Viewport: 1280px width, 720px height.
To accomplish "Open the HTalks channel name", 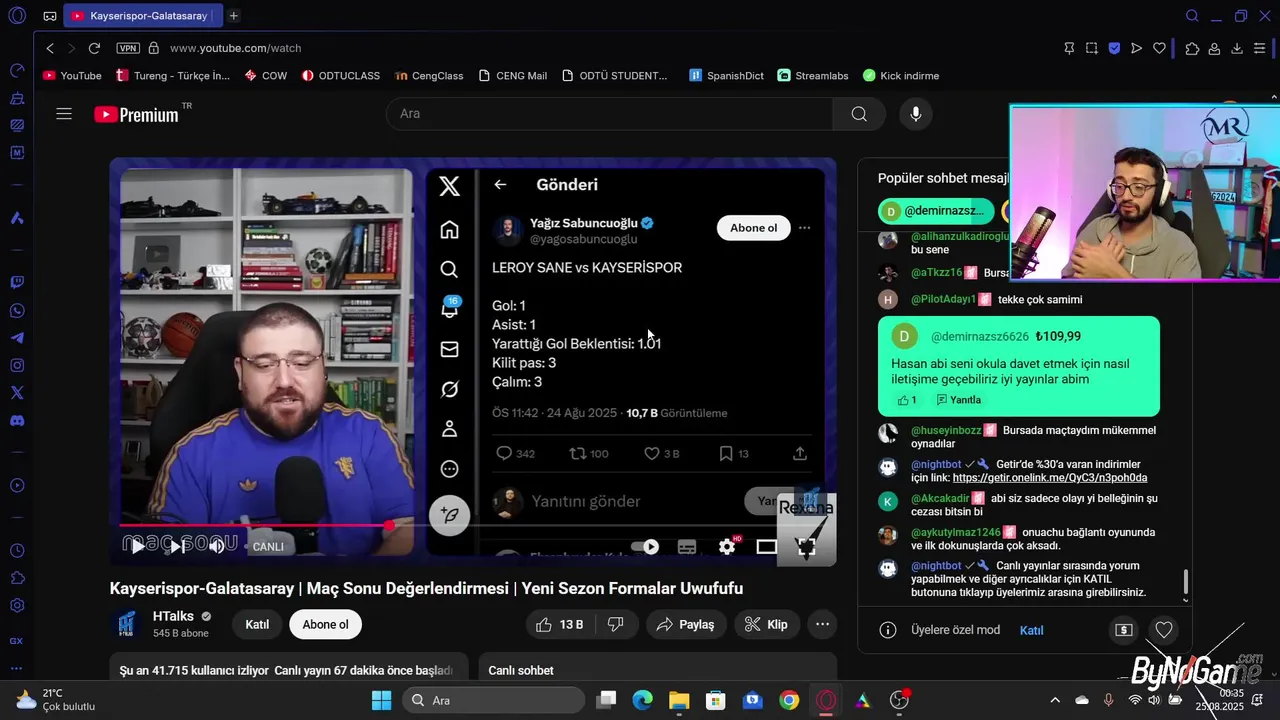I will [173, 617].
